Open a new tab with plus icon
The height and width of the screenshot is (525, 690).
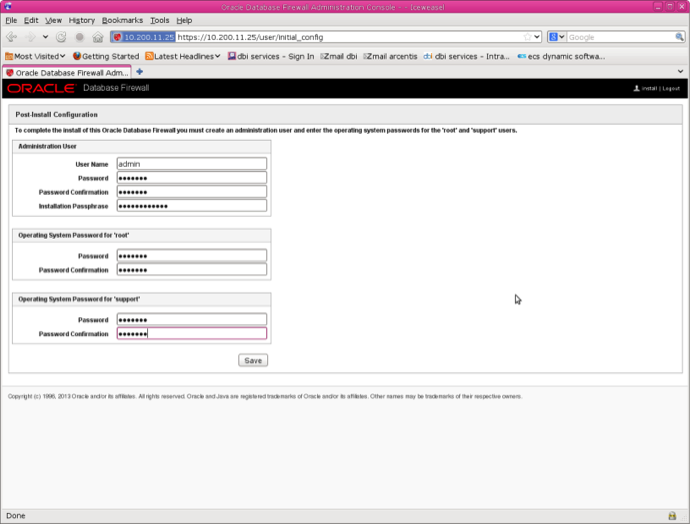click(x=140, y=72)
